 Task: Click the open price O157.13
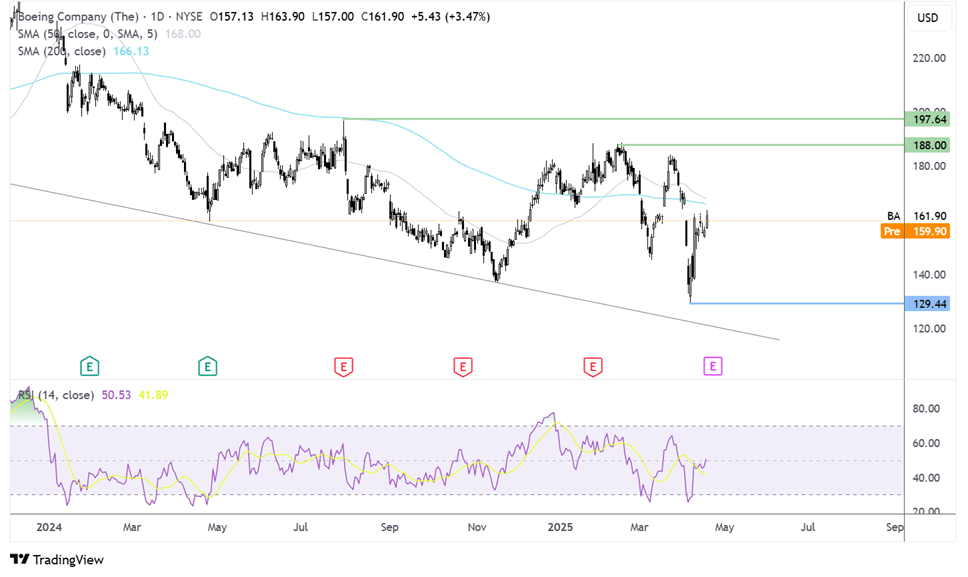tap(232, 17)
